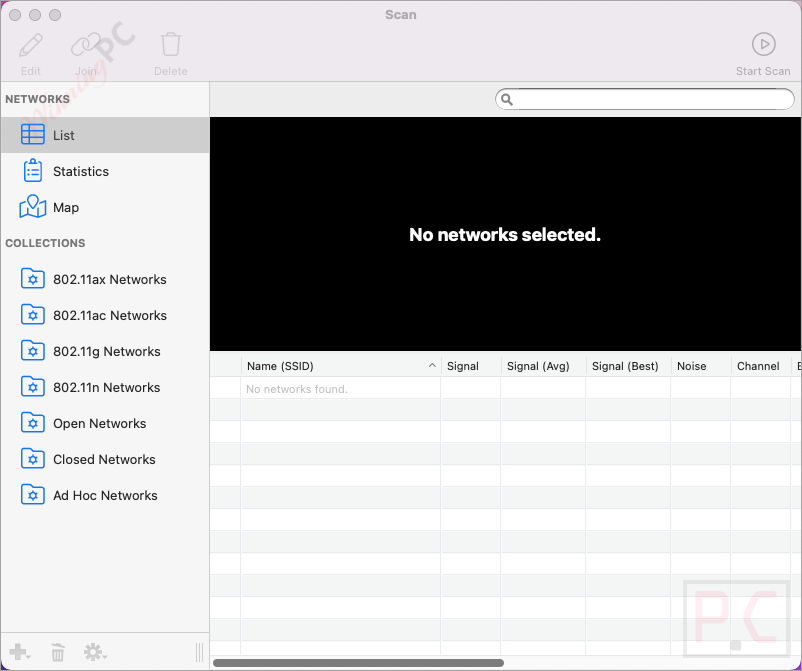Sort by Signal (Avg) column header

click(x=543, y=366)
